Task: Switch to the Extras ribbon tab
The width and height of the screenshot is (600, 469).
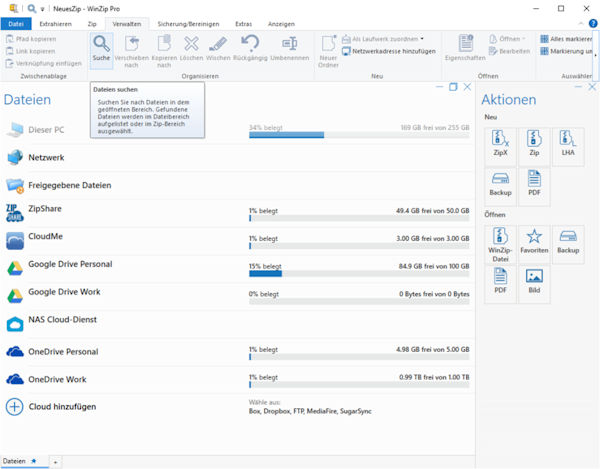Action: [243, 24]
